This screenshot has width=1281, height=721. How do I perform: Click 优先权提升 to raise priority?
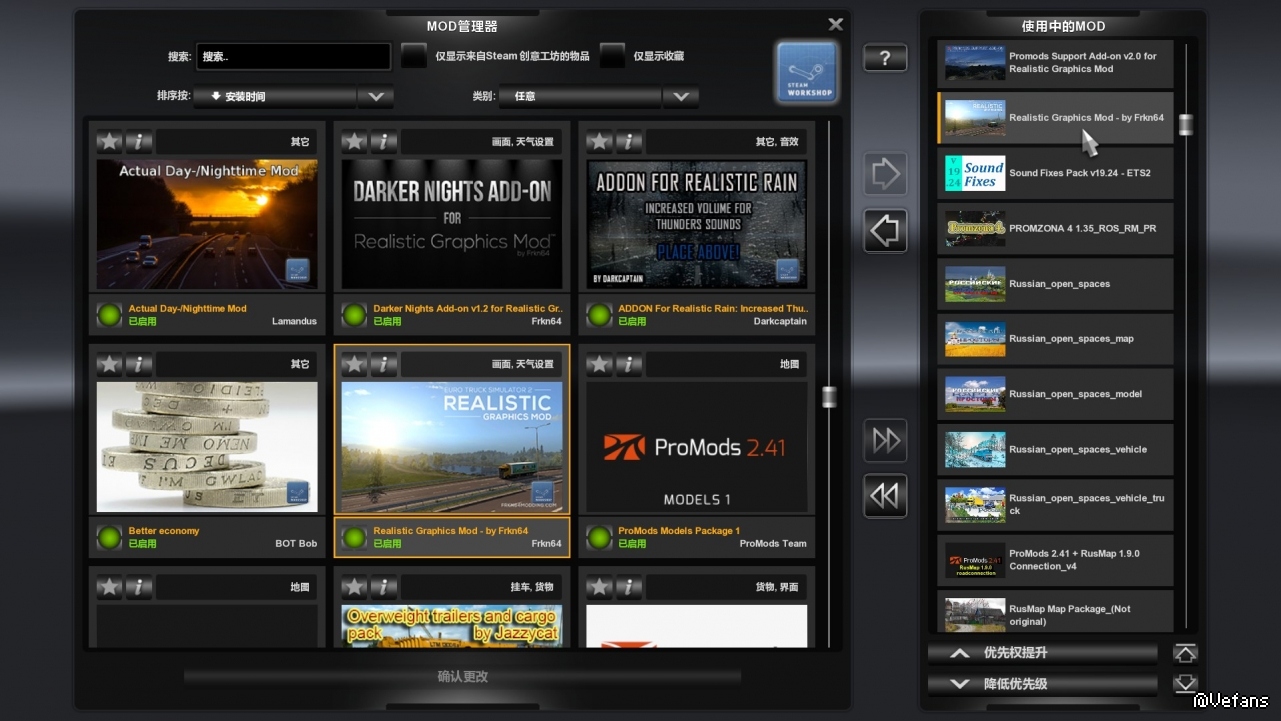(x=1043, y=654)
